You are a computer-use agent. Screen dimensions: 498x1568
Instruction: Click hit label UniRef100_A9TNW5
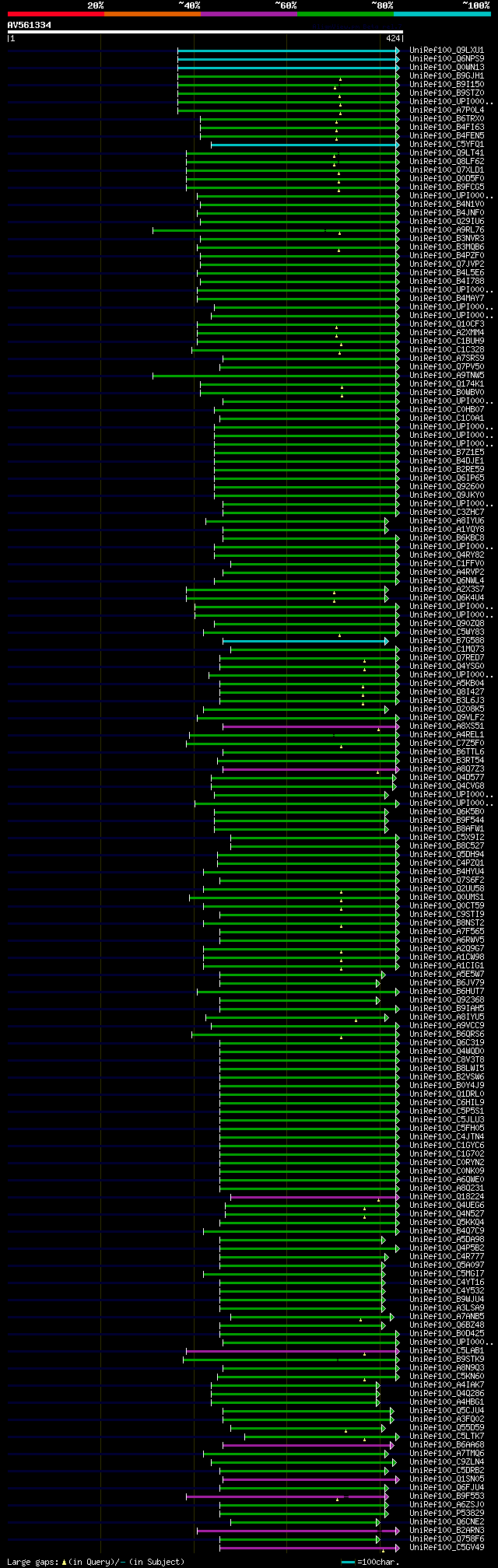tap(447, 375)
